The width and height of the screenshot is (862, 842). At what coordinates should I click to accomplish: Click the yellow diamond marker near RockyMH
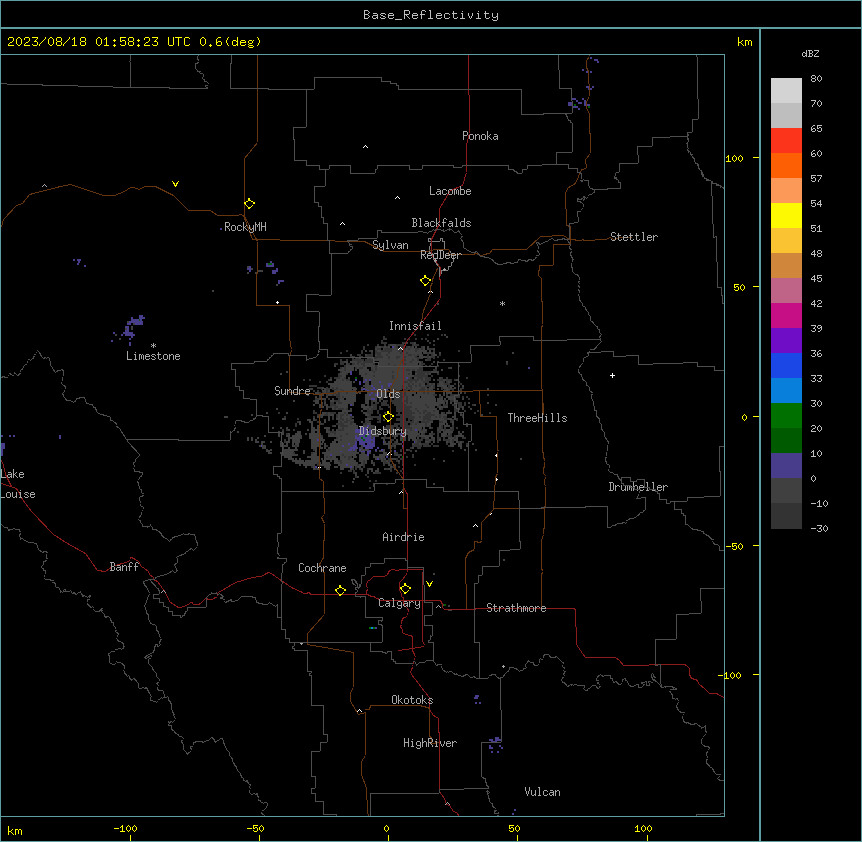[x=249, y=204]
